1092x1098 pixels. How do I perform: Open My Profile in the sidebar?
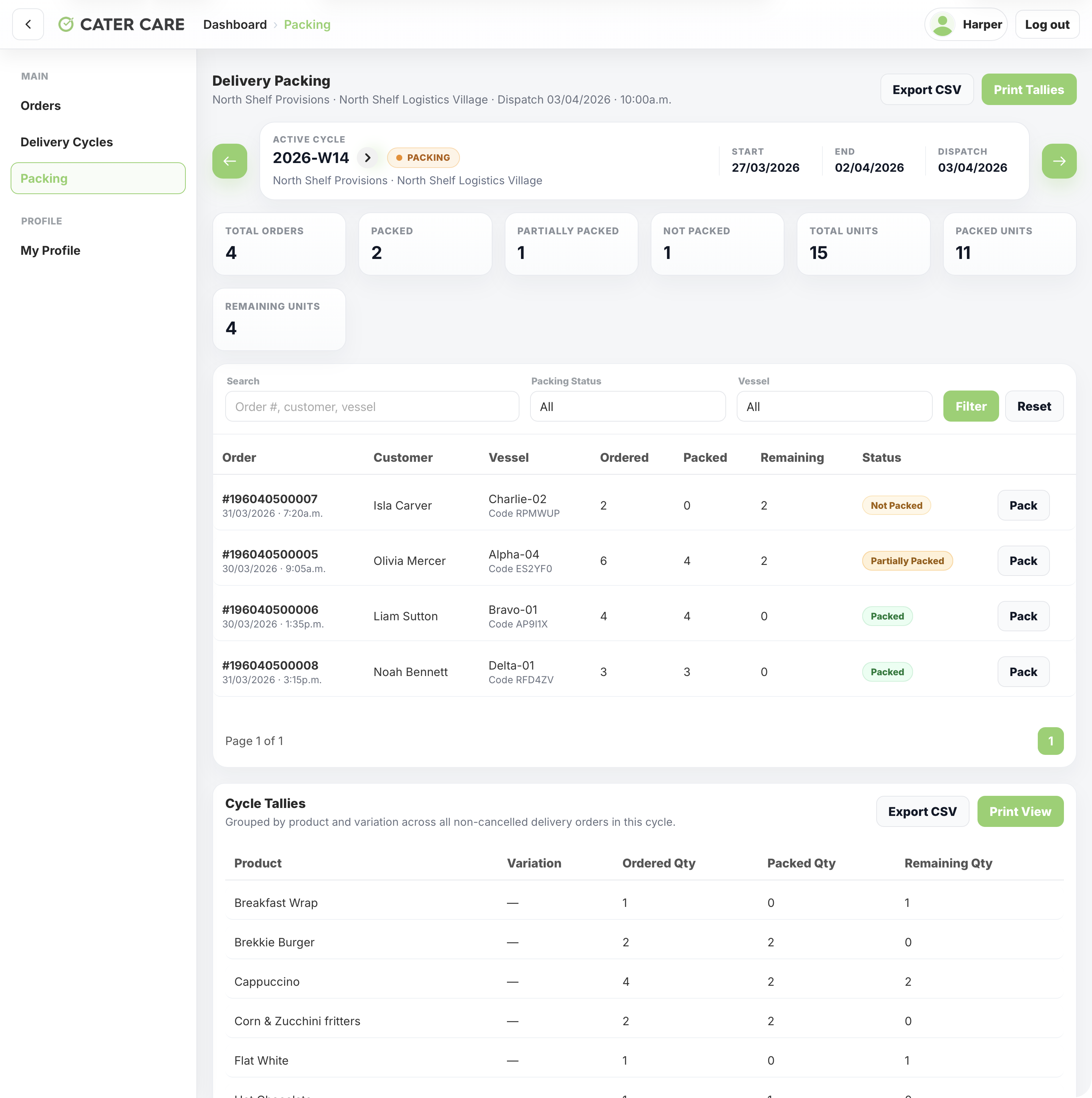[x=50, y=251]
